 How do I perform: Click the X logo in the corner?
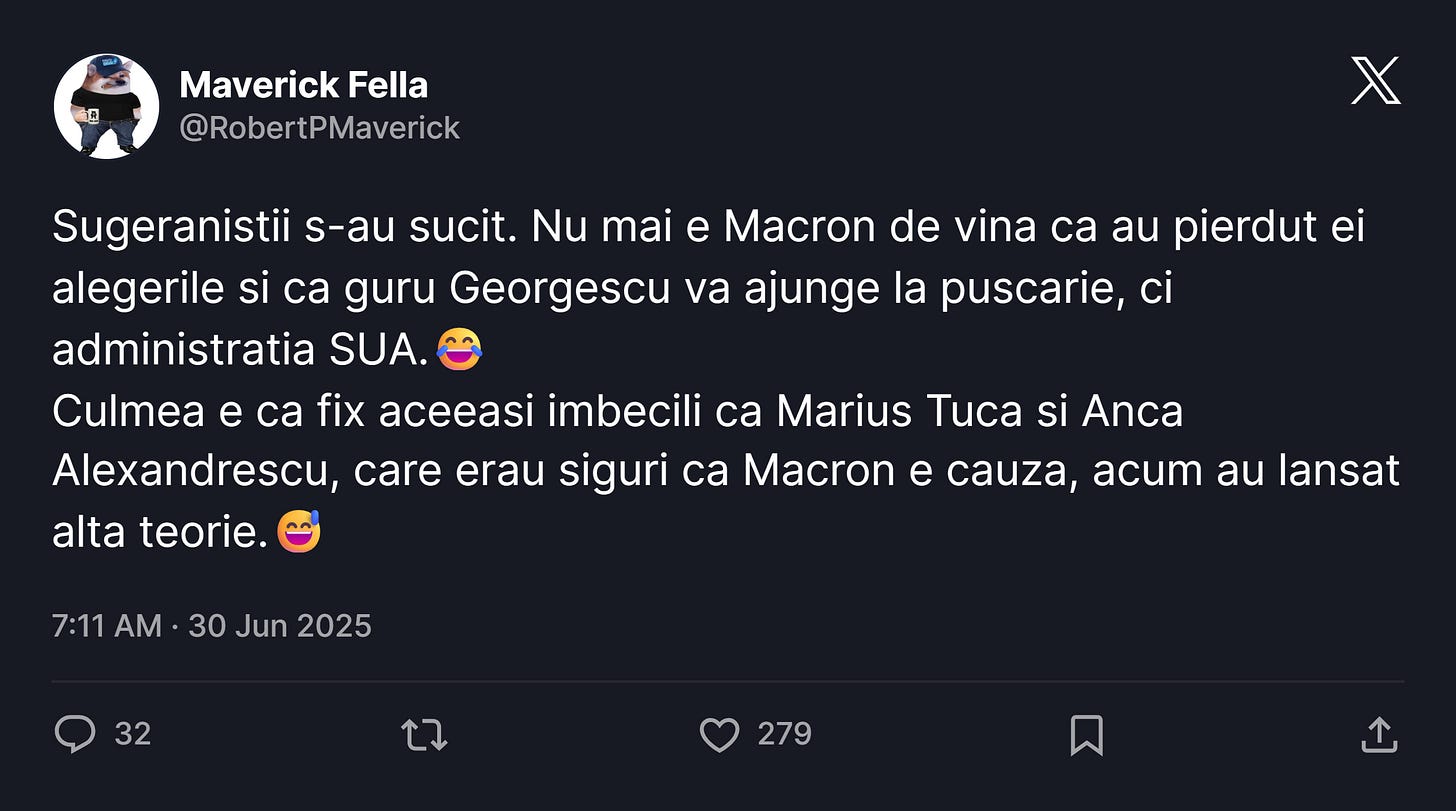click(1376, 81)
